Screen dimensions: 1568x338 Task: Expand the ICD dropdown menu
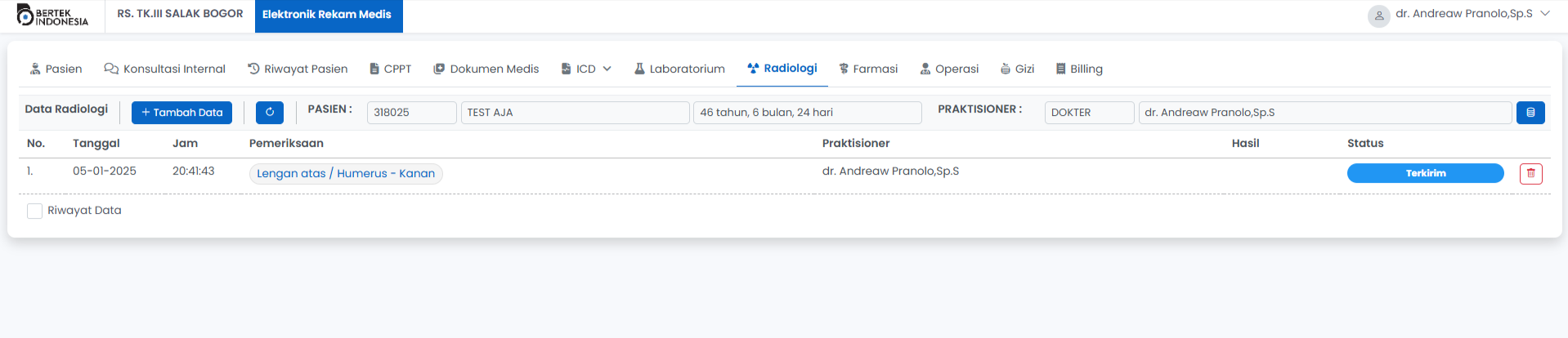[x=586, y=69]
